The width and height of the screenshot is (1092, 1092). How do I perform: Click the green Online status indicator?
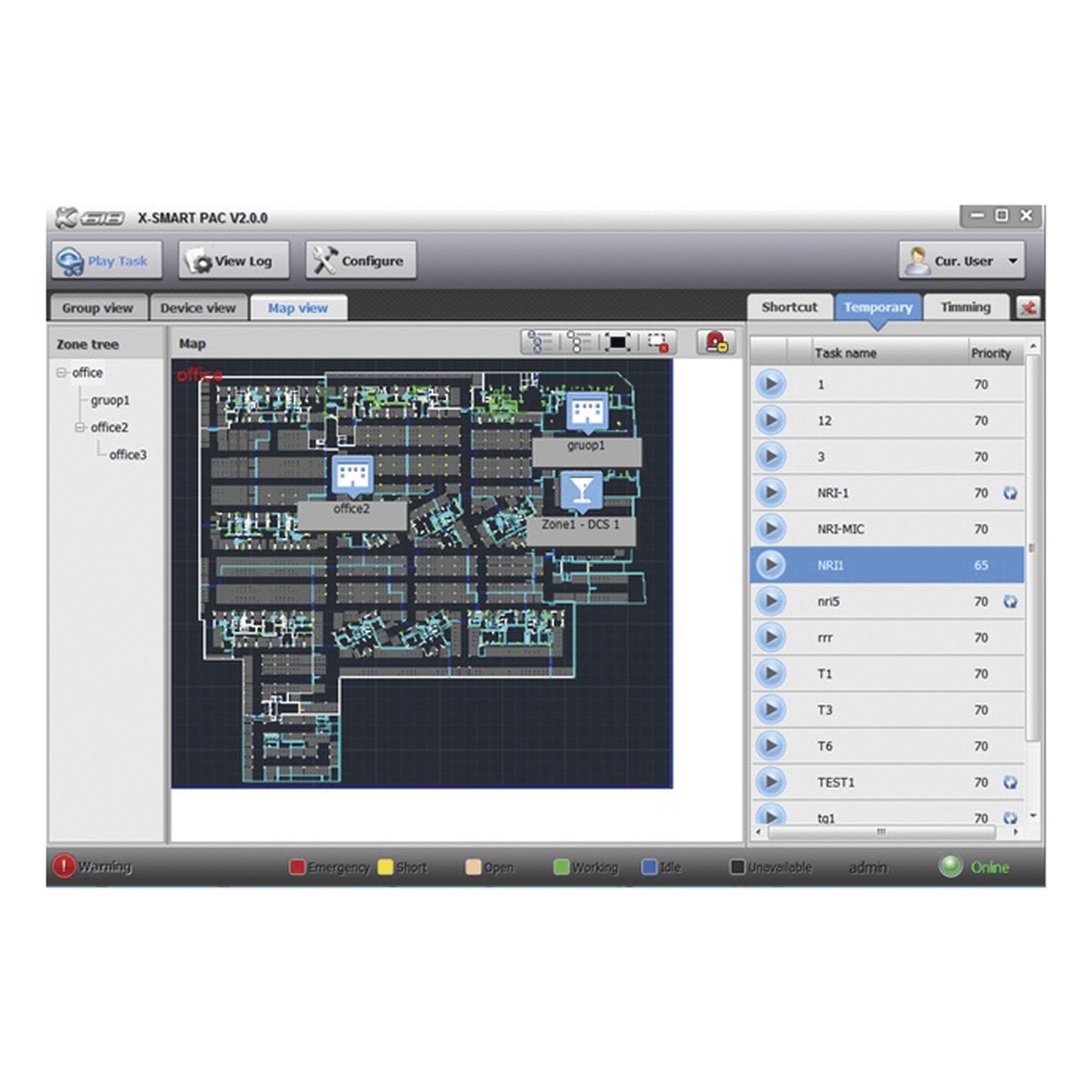[x=951, y=866]
